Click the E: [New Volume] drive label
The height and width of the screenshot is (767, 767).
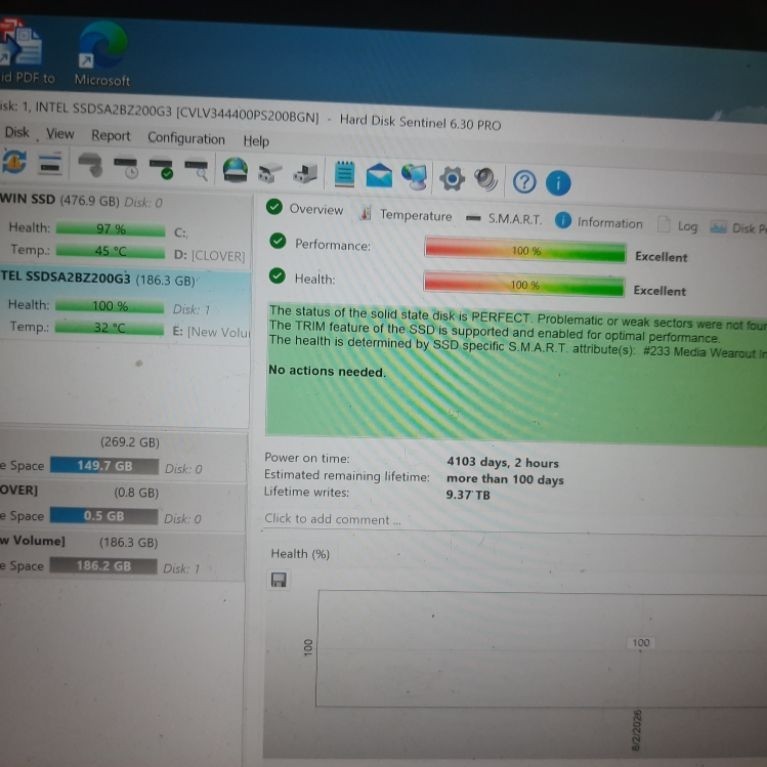(211, 332)
